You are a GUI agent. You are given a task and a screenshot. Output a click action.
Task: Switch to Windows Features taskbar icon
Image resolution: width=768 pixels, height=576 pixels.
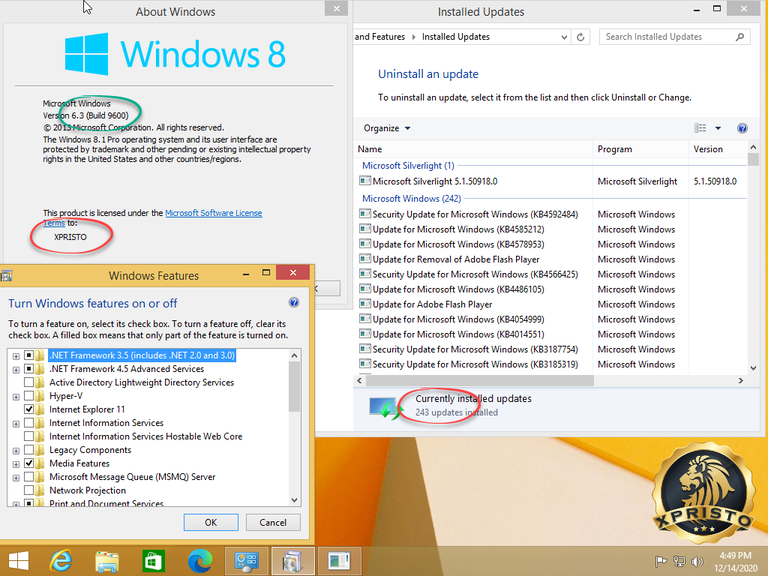pos(292,561)
